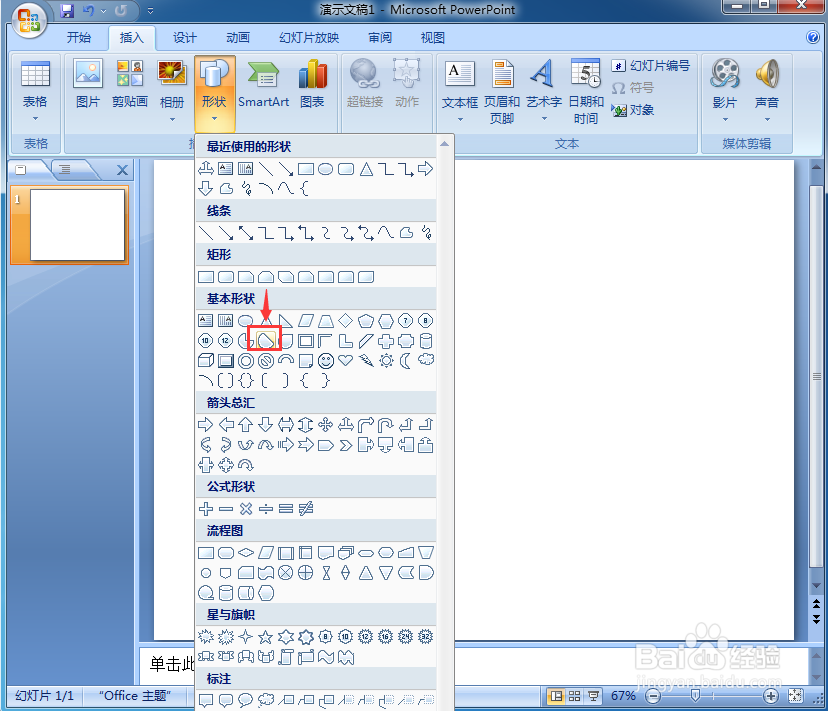
Task: Click the Office 主题 theme status text
Action: 135,696
